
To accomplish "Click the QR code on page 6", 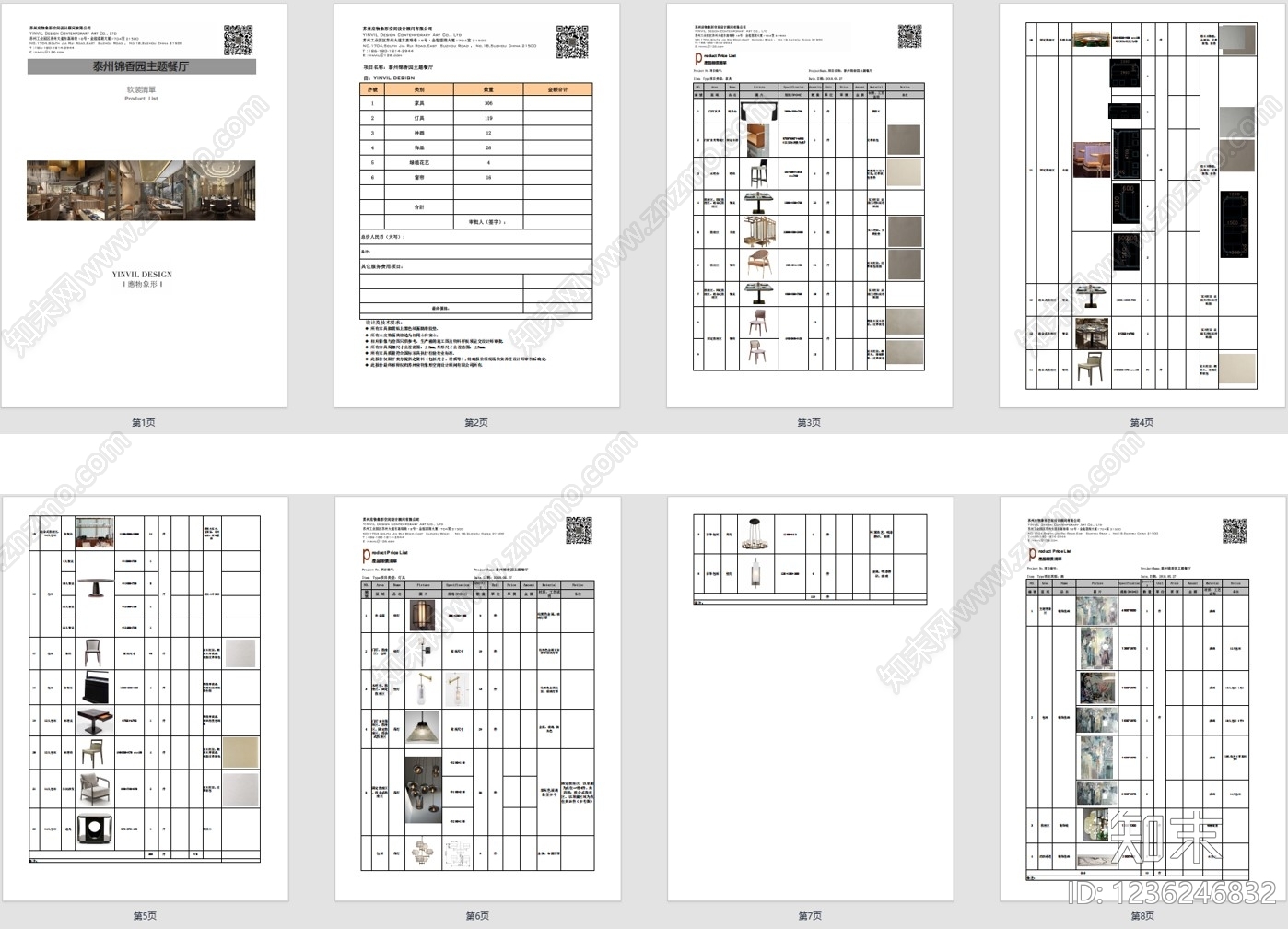I will (x=579, y=530).
